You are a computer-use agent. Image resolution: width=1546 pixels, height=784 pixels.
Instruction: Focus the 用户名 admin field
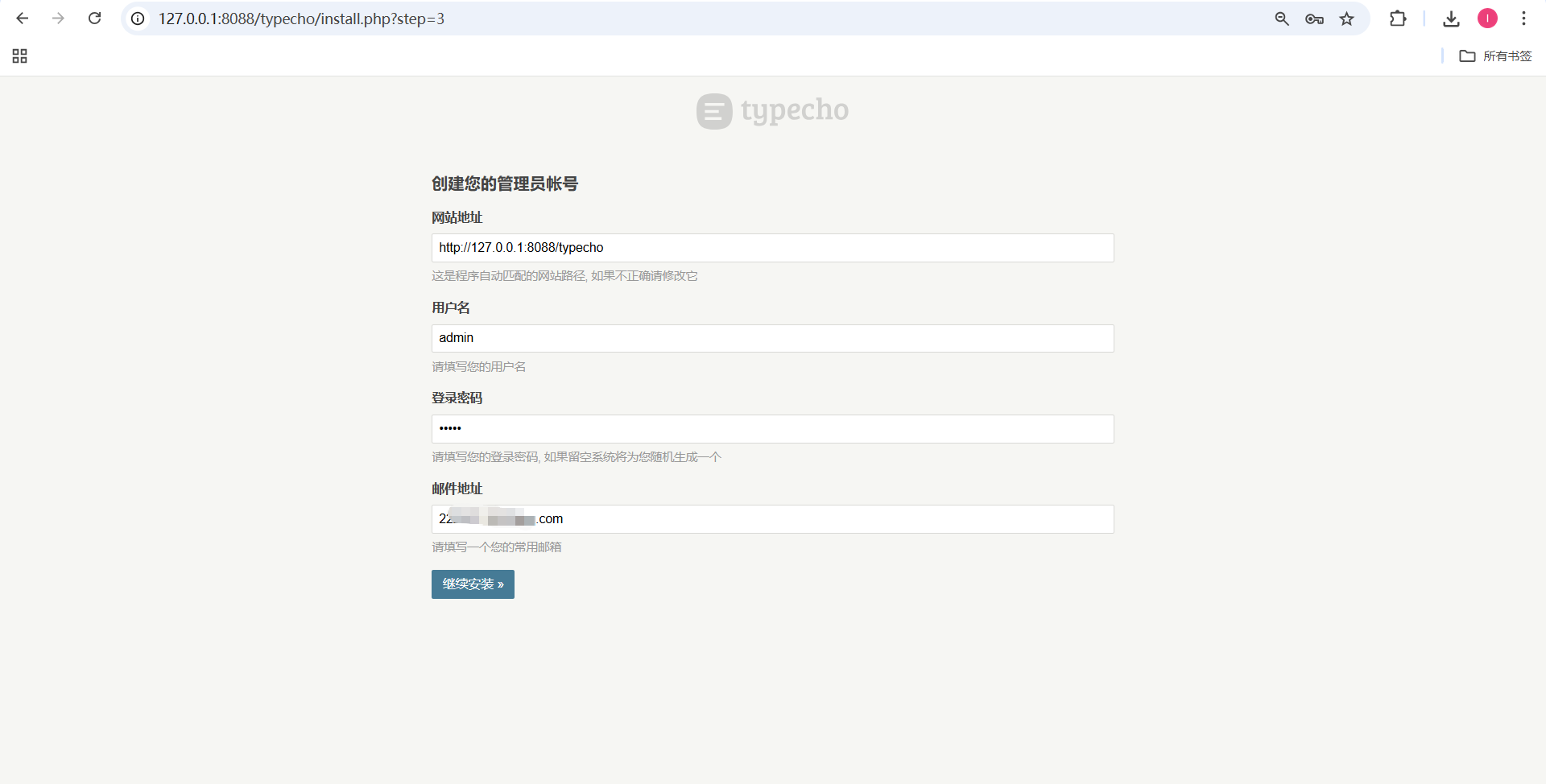pyautogui.click(x=772, y=338)
